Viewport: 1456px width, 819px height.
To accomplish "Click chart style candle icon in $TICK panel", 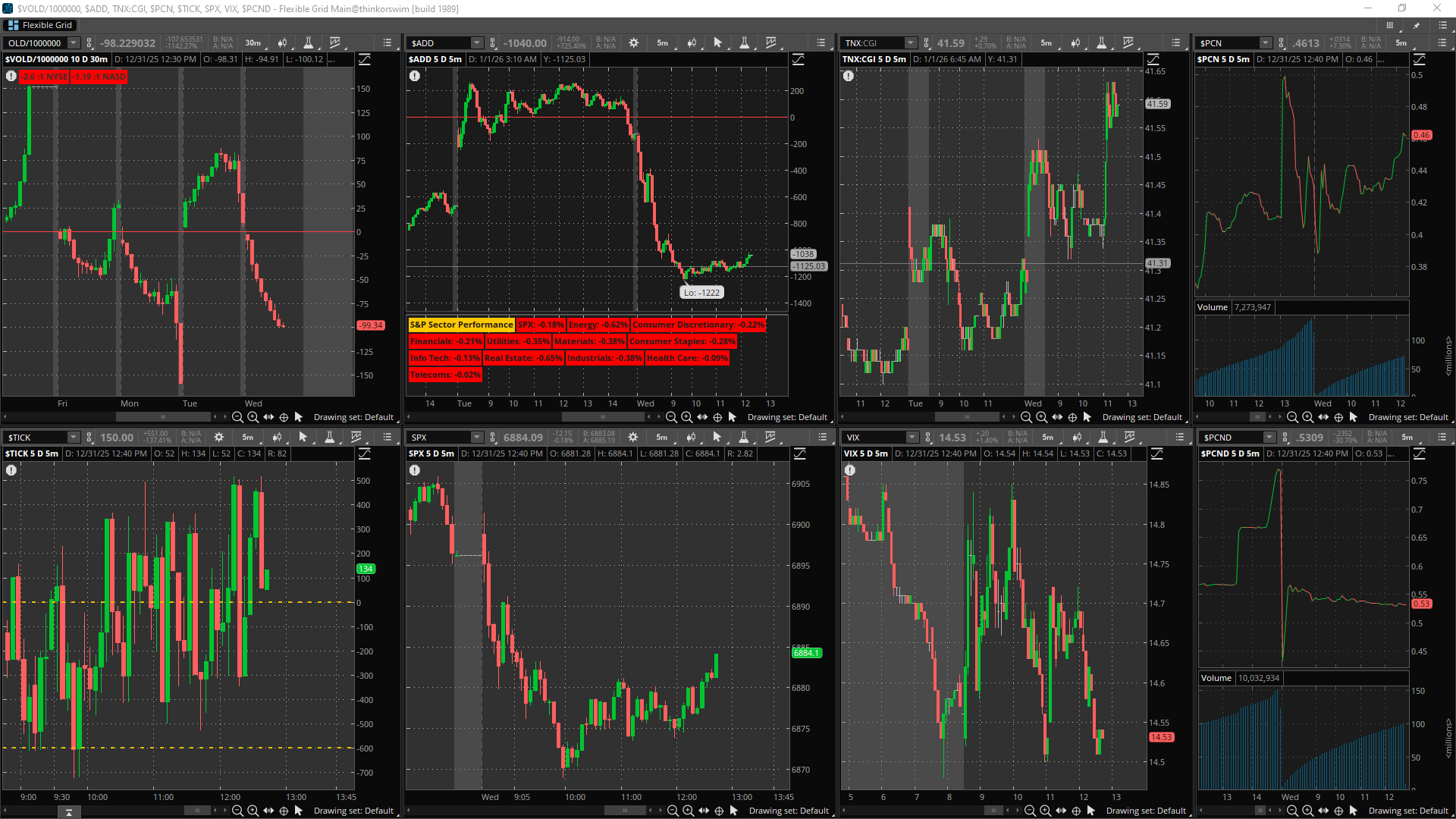I will pyautogui.click(x=278, y=438).
